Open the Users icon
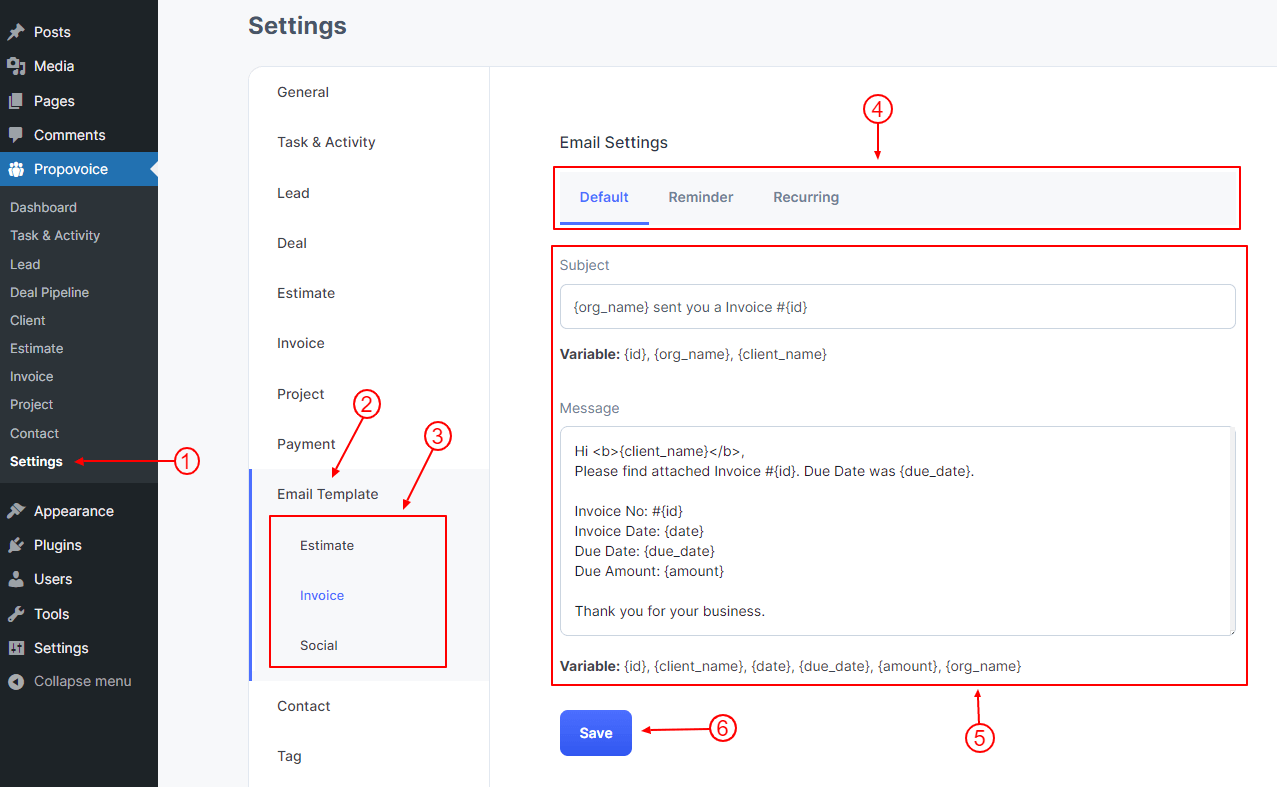1277x787 pixels. click(x=16, y=578)
